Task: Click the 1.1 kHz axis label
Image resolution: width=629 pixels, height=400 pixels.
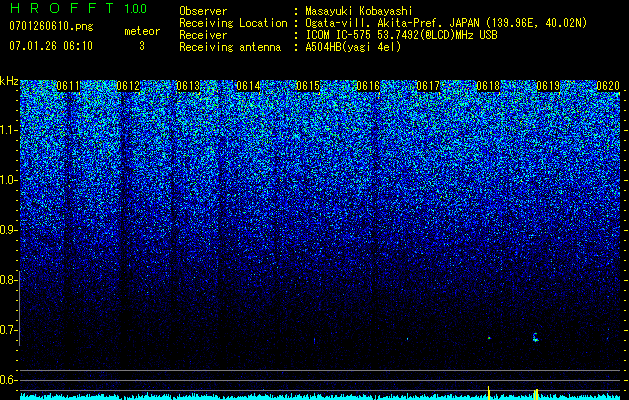Action: (9, 130)
